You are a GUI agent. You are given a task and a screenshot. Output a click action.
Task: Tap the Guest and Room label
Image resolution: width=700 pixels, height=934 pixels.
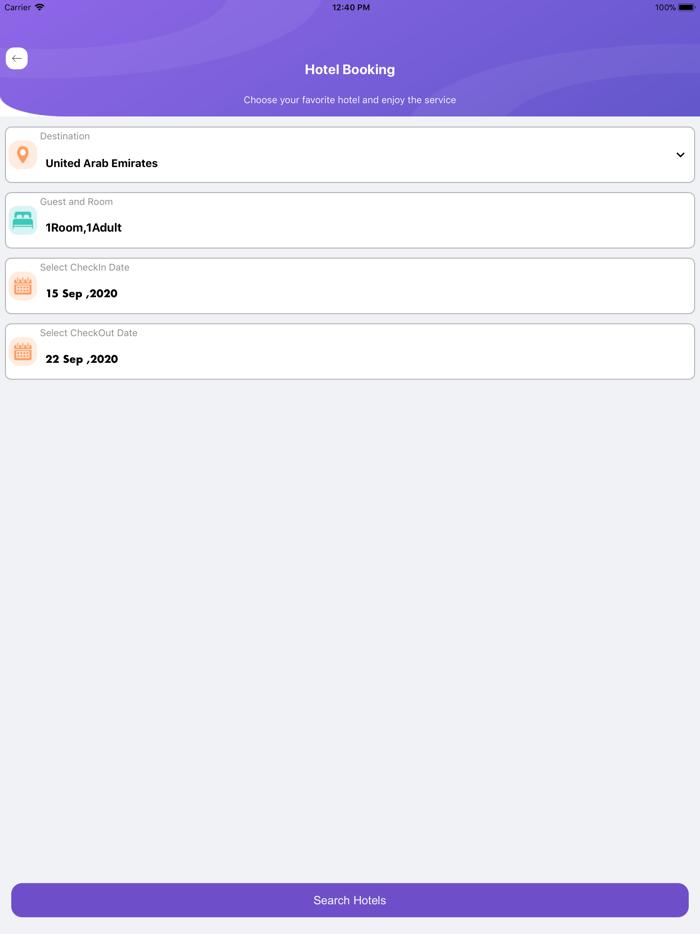tap(76, 202)
